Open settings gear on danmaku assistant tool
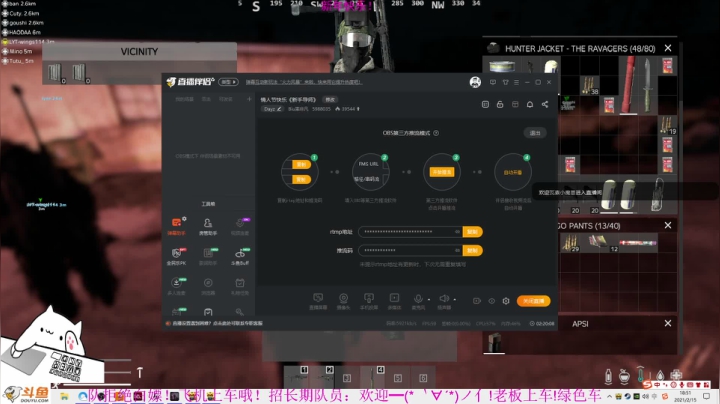Image resolution: width=720 pixels, height=404 pixels. click(184, 219)
